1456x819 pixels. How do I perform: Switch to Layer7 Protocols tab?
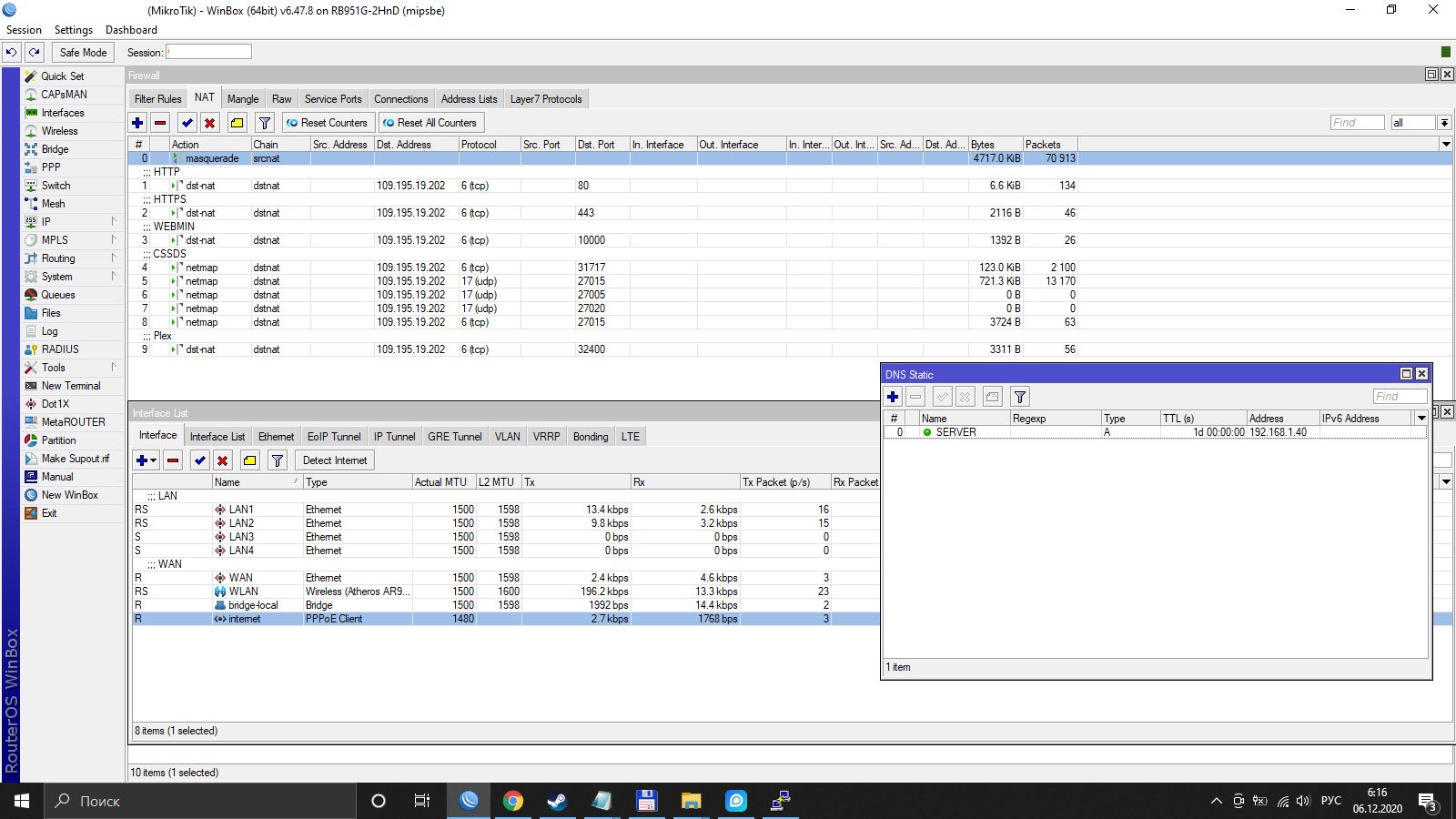(546, 99)
